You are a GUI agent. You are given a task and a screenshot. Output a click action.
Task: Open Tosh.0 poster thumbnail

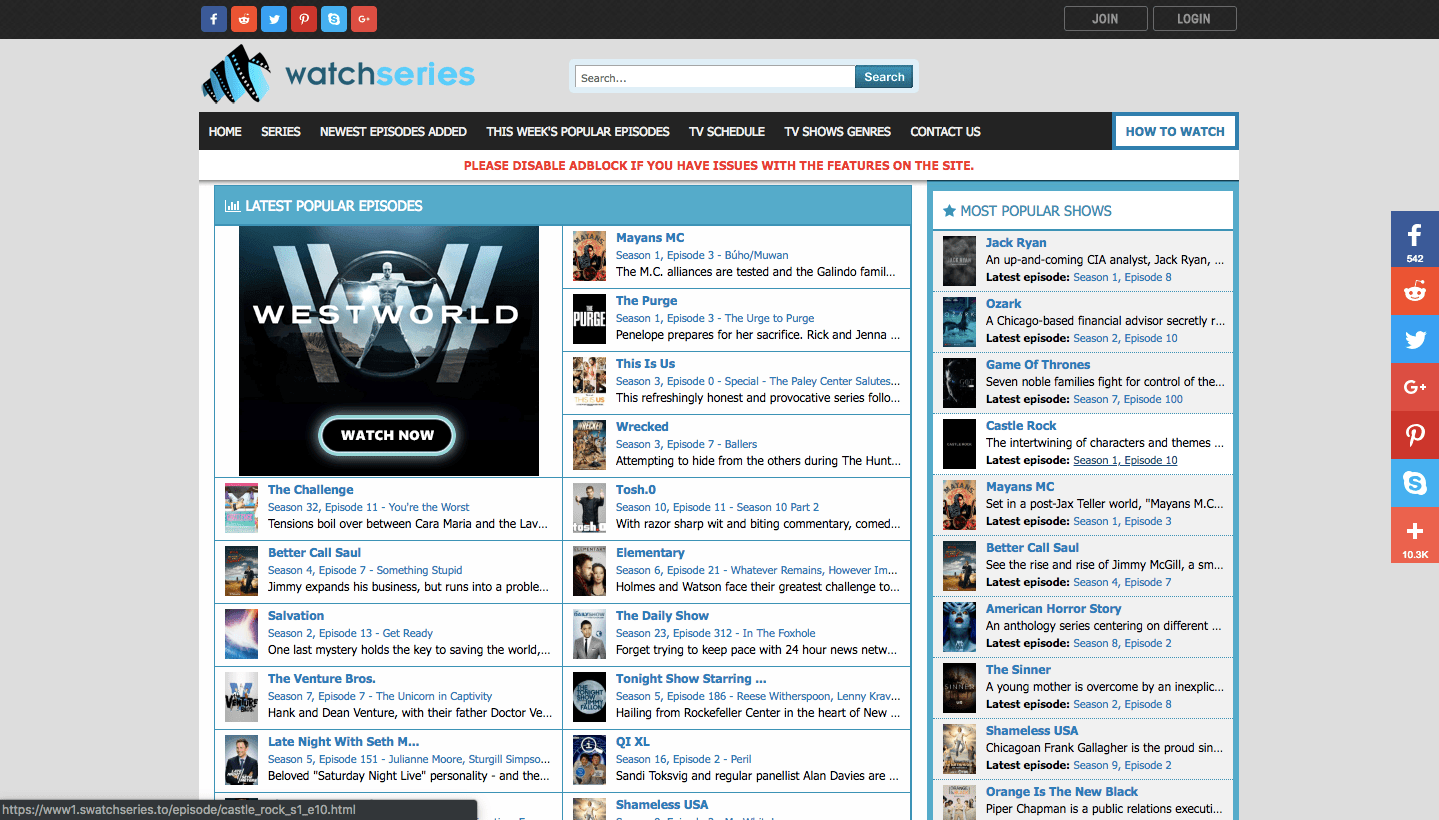click(x=589, y=508)
